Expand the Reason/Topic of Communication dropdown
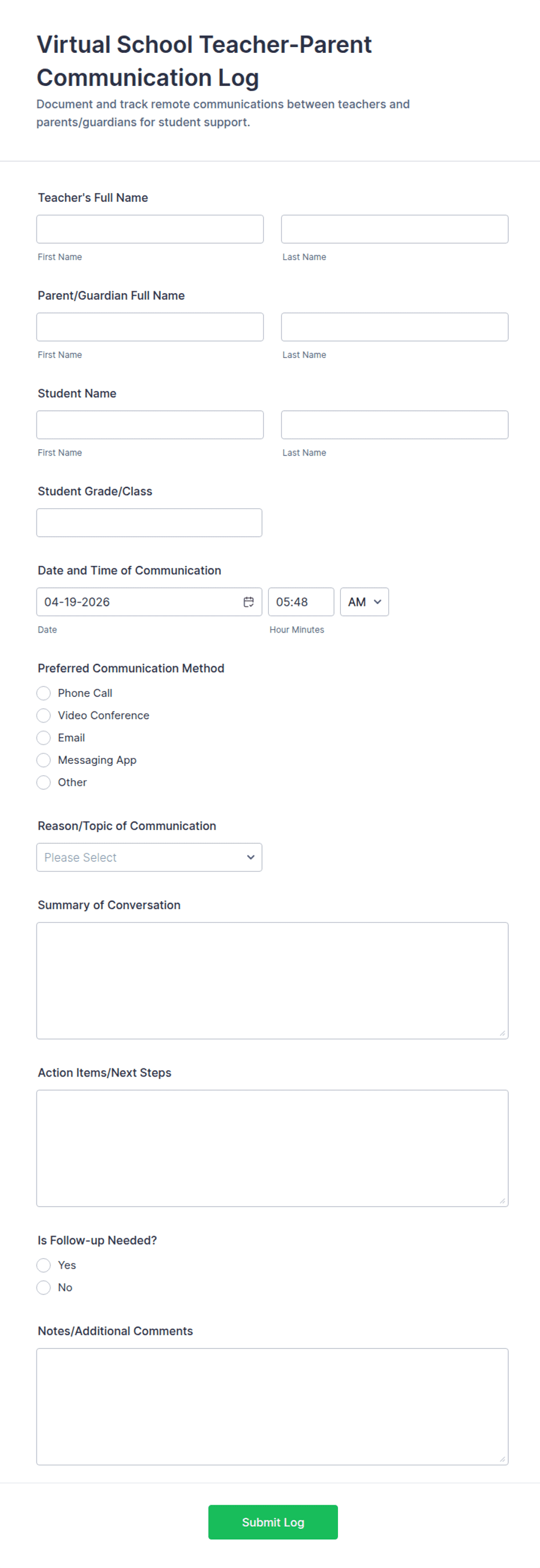 tap(149, 857)
